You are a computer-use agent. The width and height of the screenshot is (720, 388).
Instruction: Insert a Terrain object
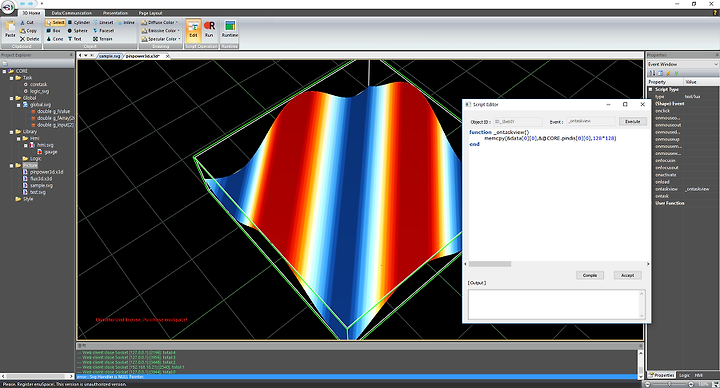pos(102,39)
